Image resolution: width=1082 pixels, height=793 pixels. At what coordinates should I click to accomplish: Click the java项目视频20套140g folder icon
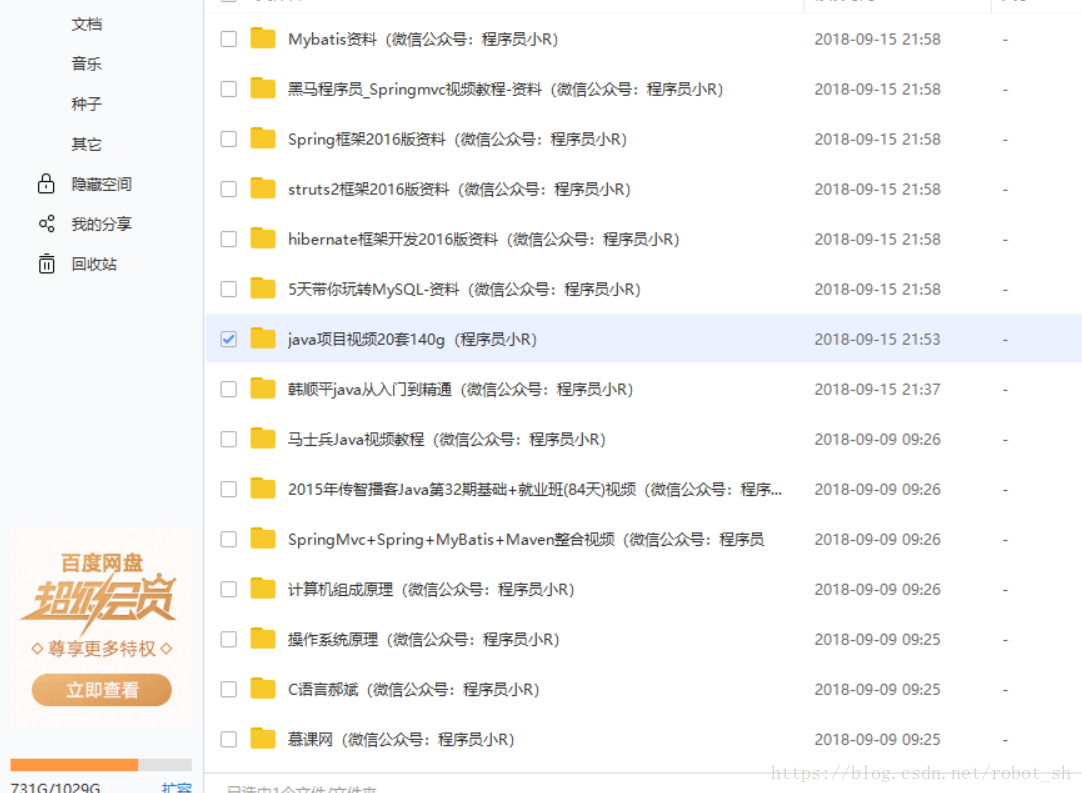[262, 339]
